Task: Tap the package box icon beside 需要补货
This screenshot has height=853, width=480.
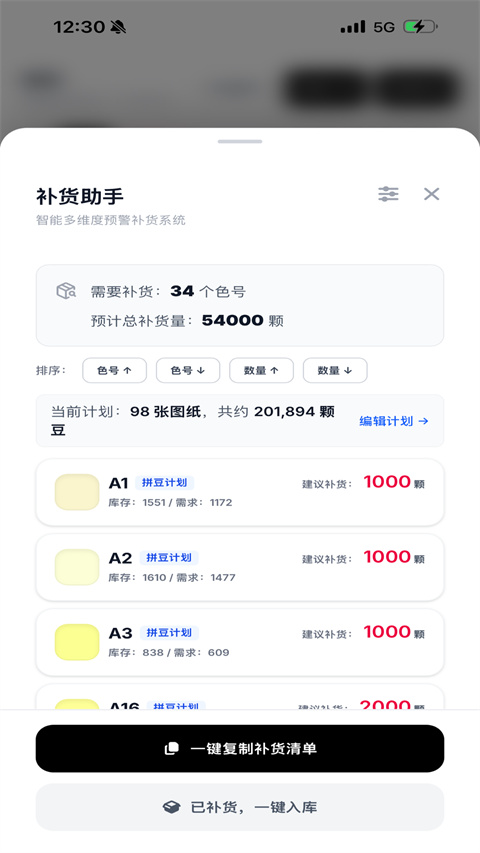Action: (x=66, y=291)
